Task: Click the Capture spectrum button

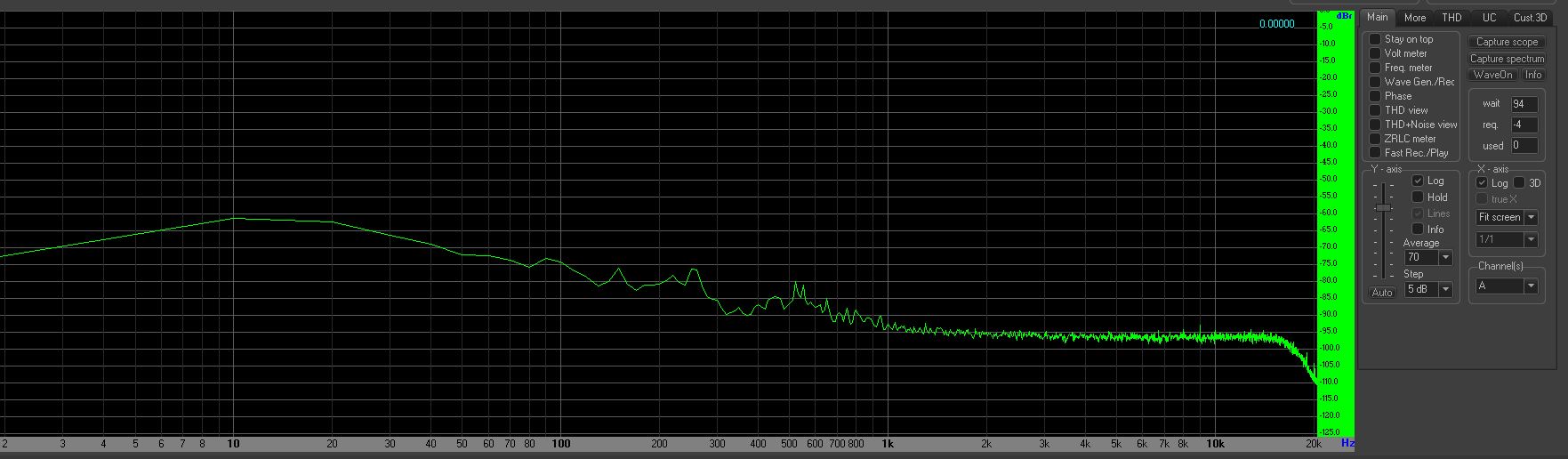Action: point(1507,59)
